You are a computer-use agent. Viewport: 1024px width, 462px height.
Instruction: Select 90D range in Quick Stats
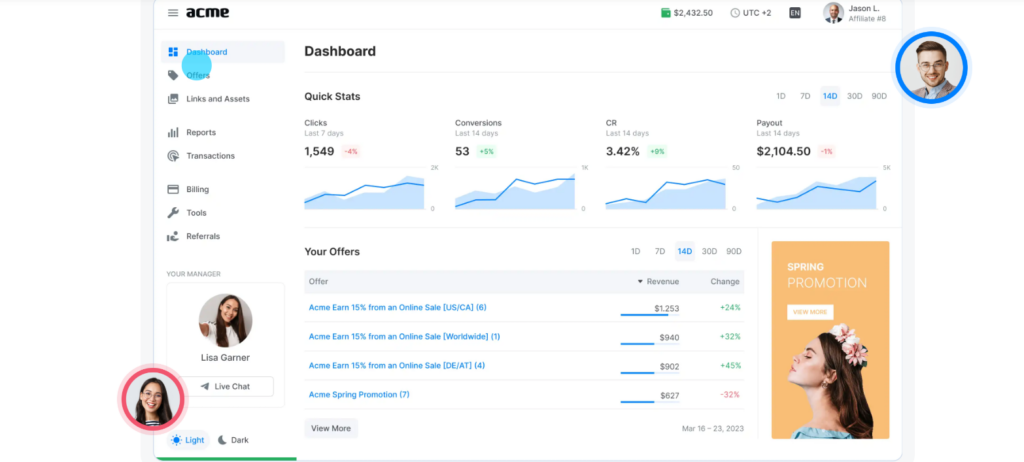[x=880, y=96]
